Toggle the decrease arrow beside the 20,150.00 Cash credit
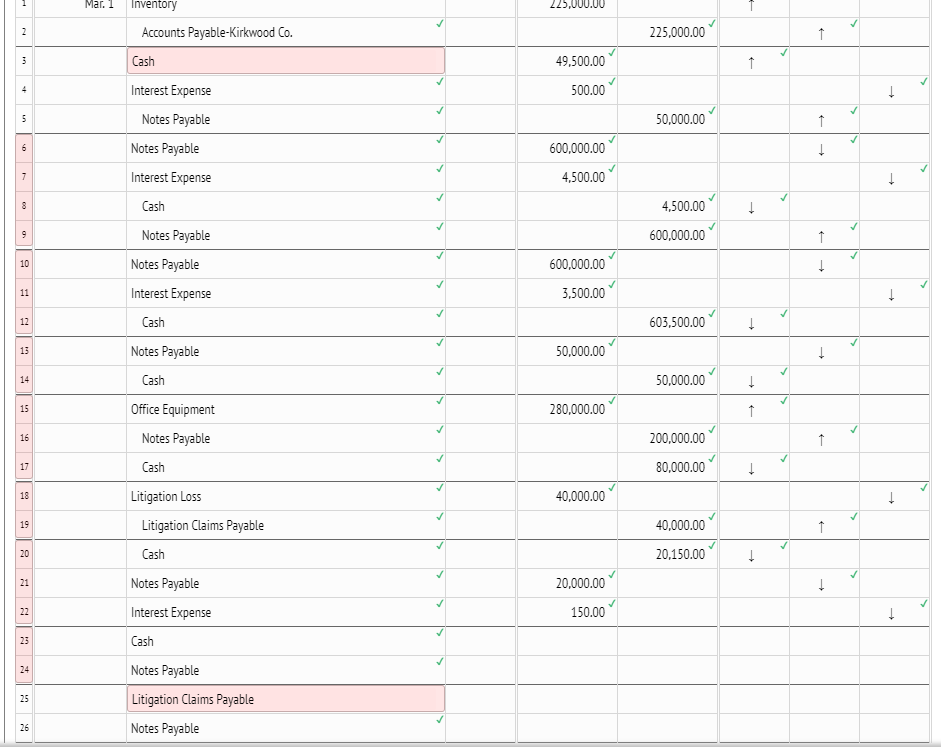 [751, 554]
